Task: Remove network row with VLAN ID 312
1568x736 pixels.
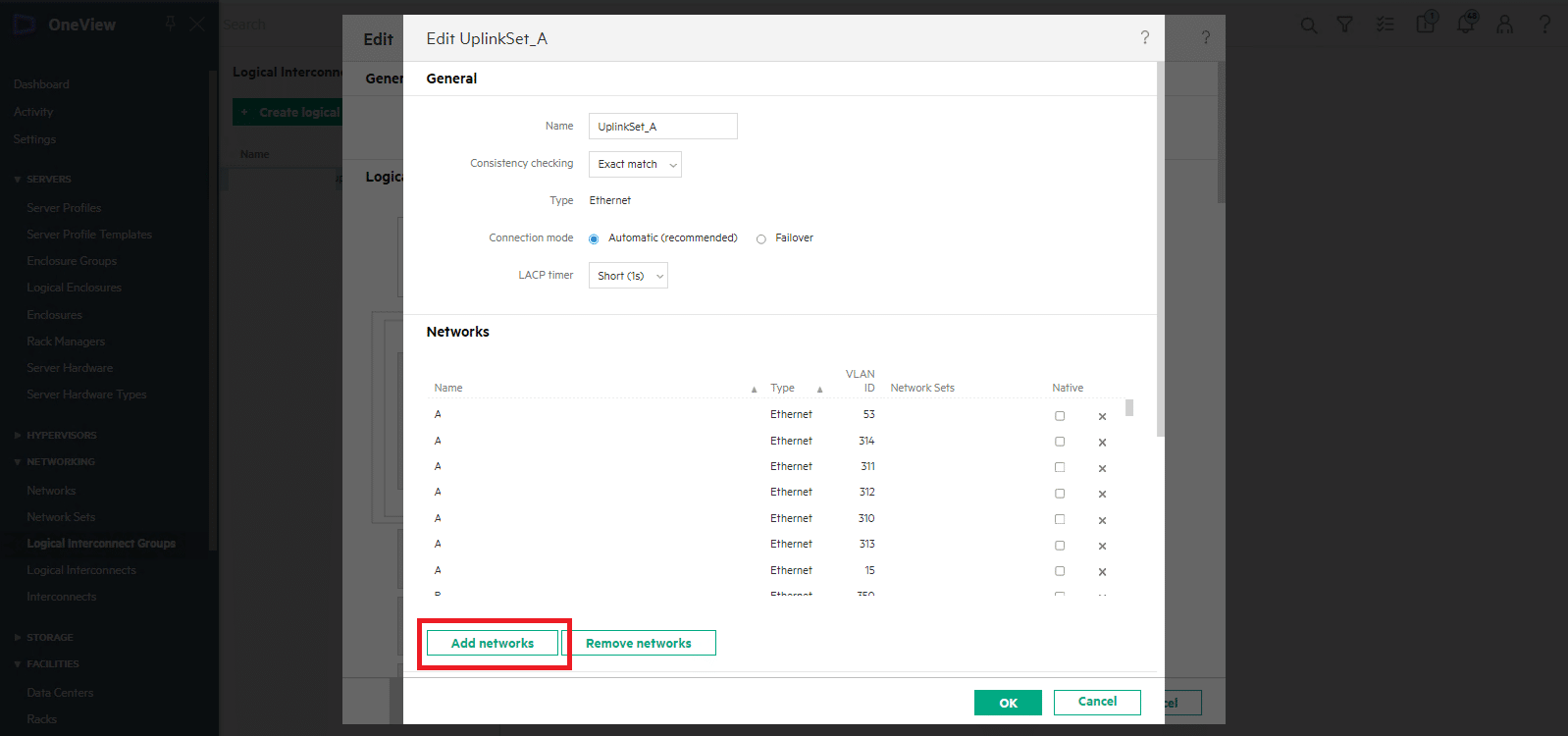Action: click(1102, 494)
